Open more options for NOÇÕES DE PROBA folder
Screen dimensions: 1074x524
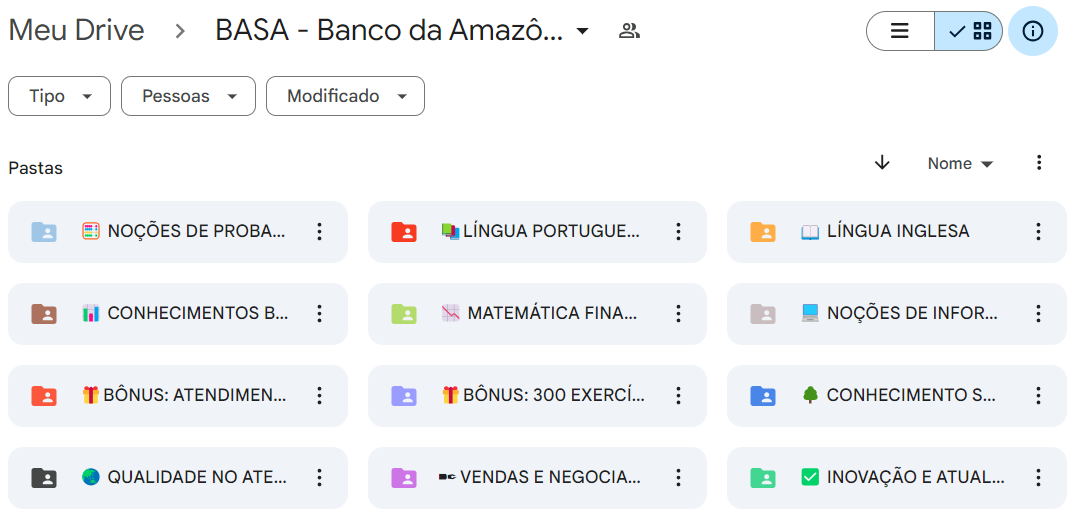320,232
